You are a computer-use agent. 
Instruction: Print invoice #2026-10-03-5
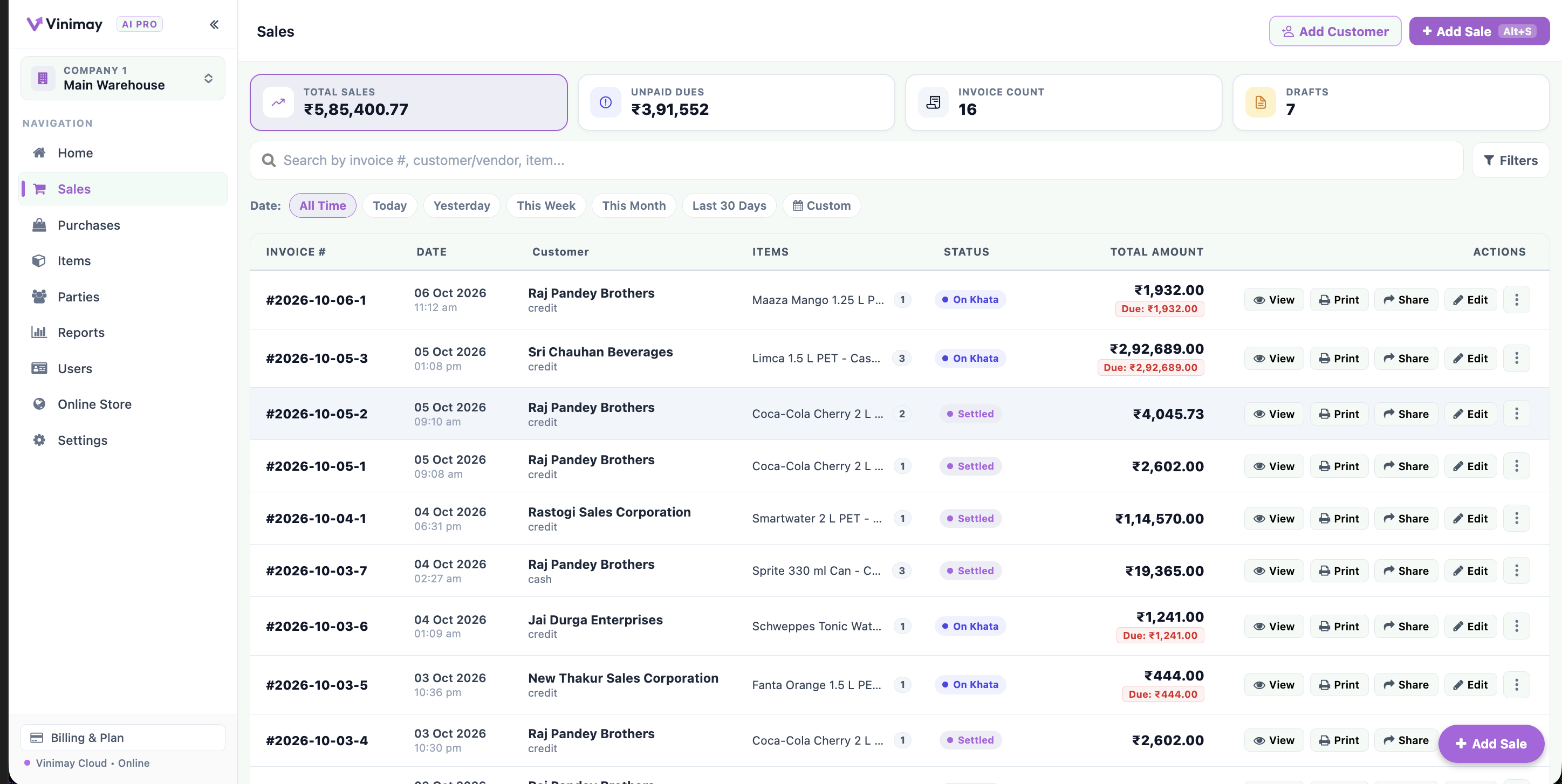(1339, 685)
